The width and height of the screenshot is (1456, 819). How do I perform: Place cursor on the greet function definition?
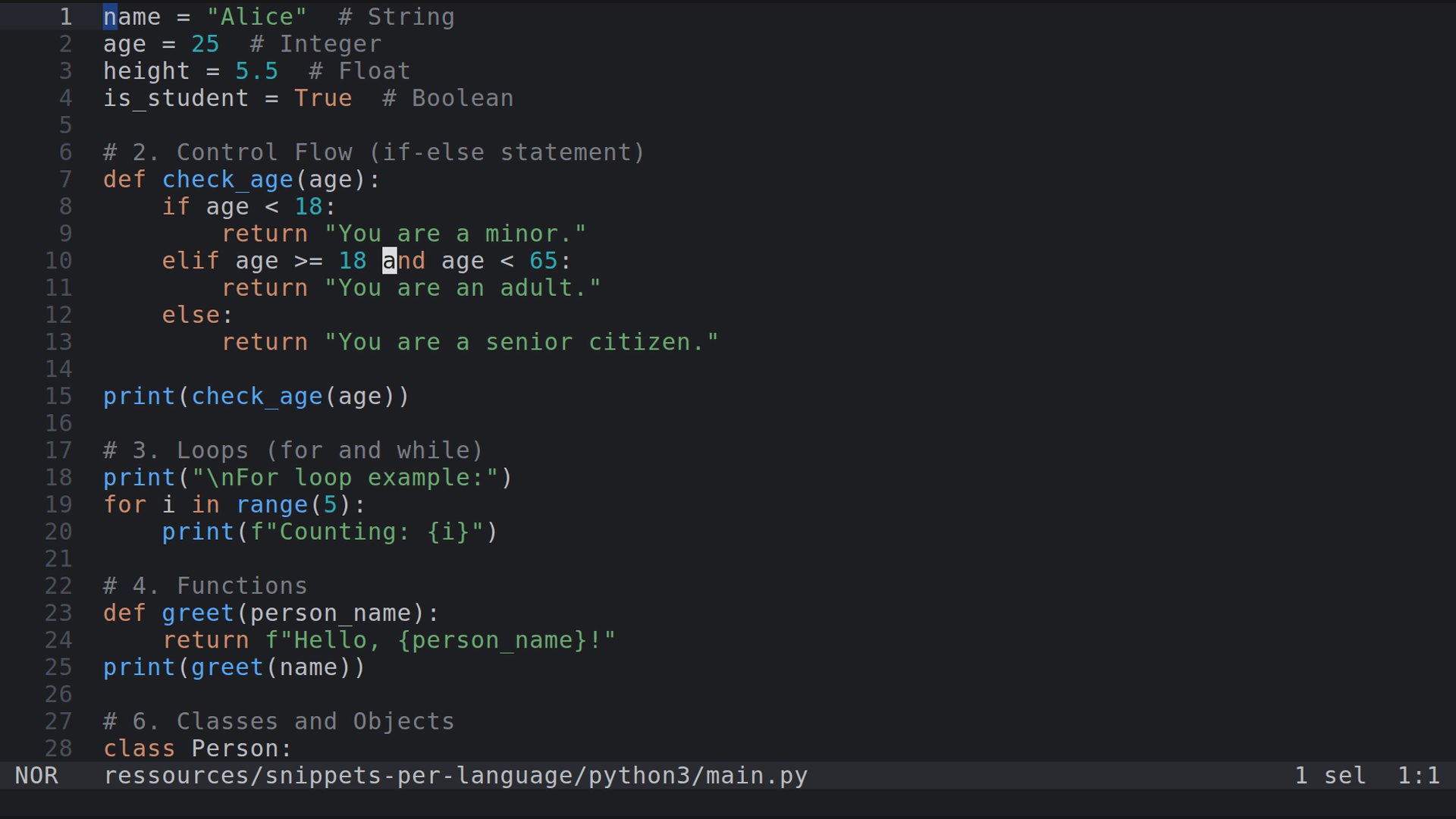pyautogui.click(x=197, y=613)
